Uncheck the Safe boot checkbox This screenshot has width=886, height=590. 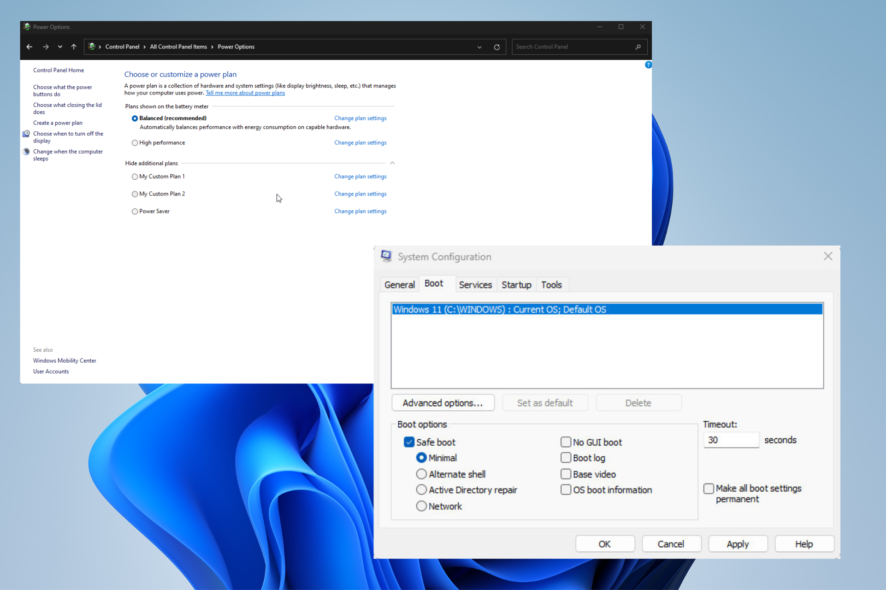pos(409,442)
